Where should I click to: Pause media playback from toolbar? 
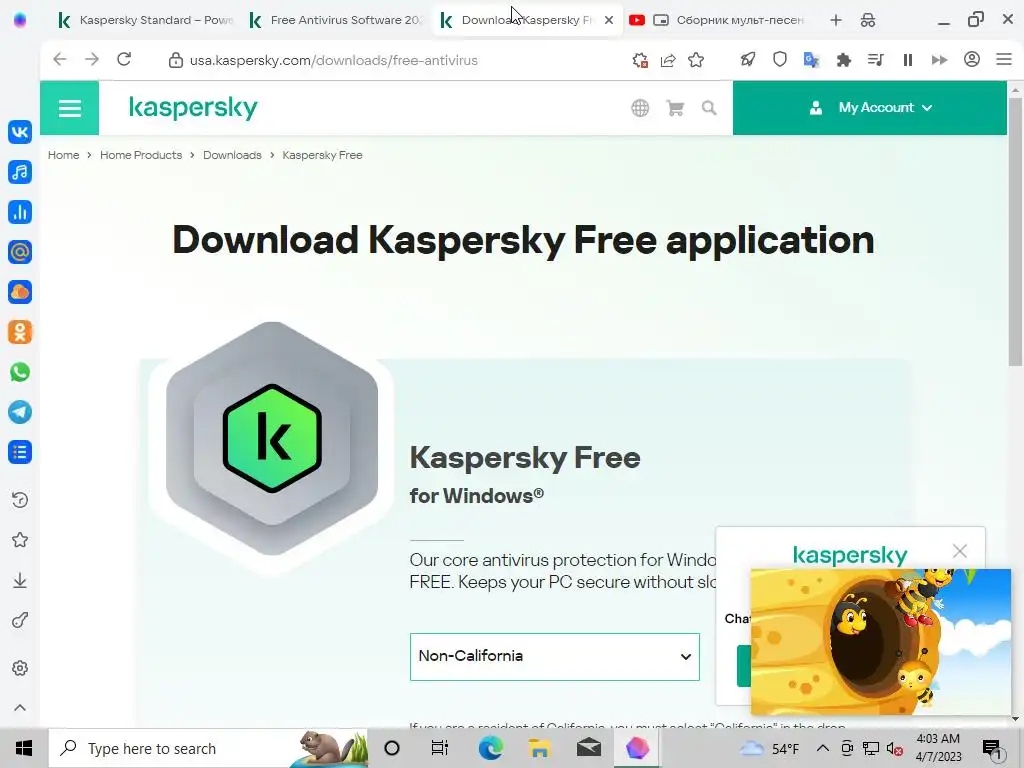click(x=908, y=60)
